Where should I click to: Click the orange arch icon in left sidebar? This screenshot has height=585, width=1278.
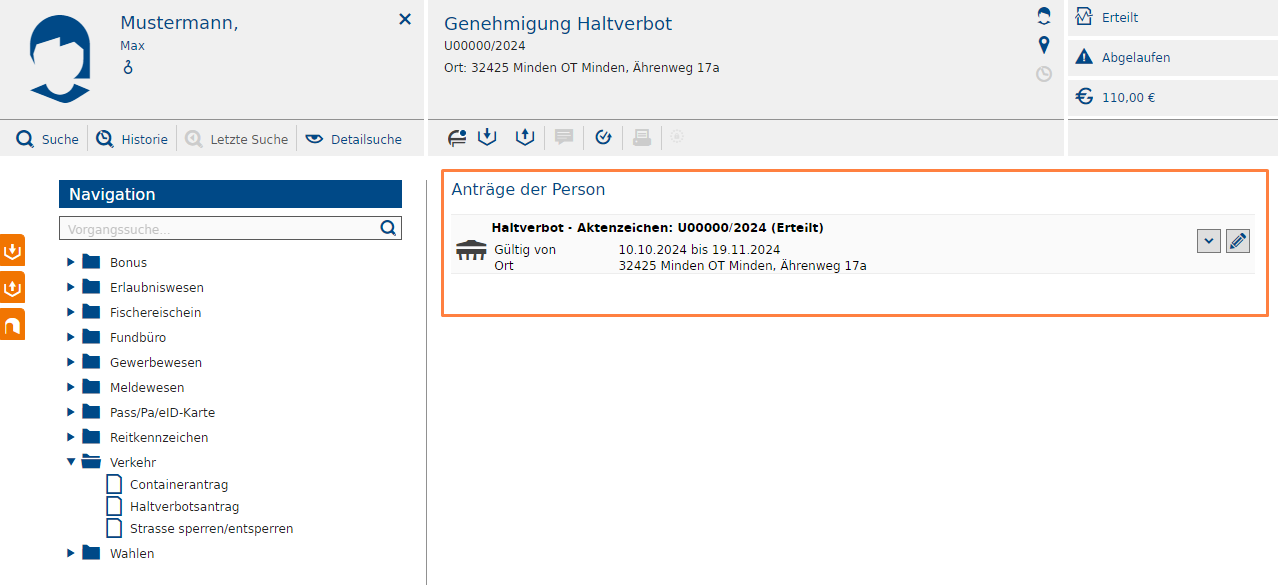tap(13, 325)
